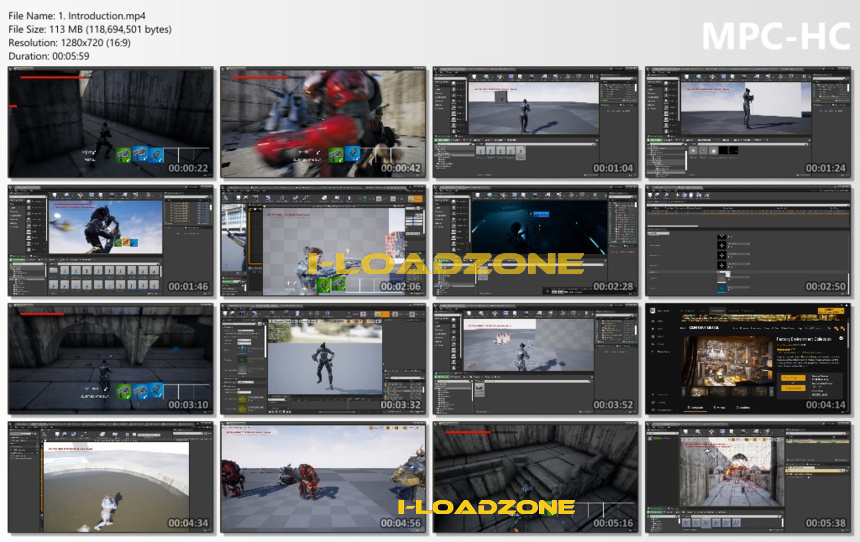Click the 'Resolution: 1280x720 (16:9)' line

tap(70, 42)
